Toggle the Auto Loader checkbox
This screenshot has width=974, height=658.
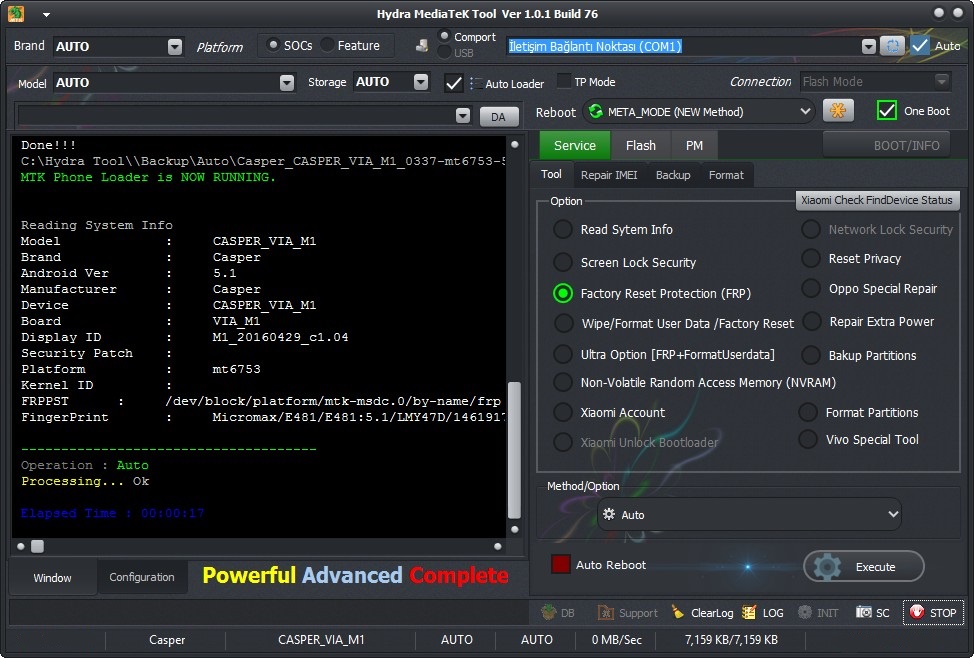(454, 83)
